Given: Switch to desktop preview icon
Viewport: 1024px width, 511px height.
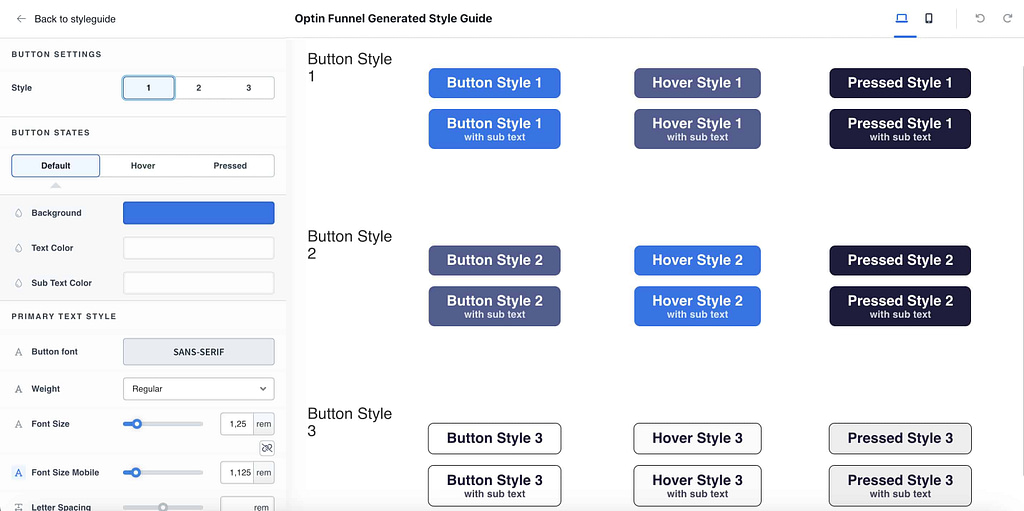Looking at the screenshot, I should [901, 18].
